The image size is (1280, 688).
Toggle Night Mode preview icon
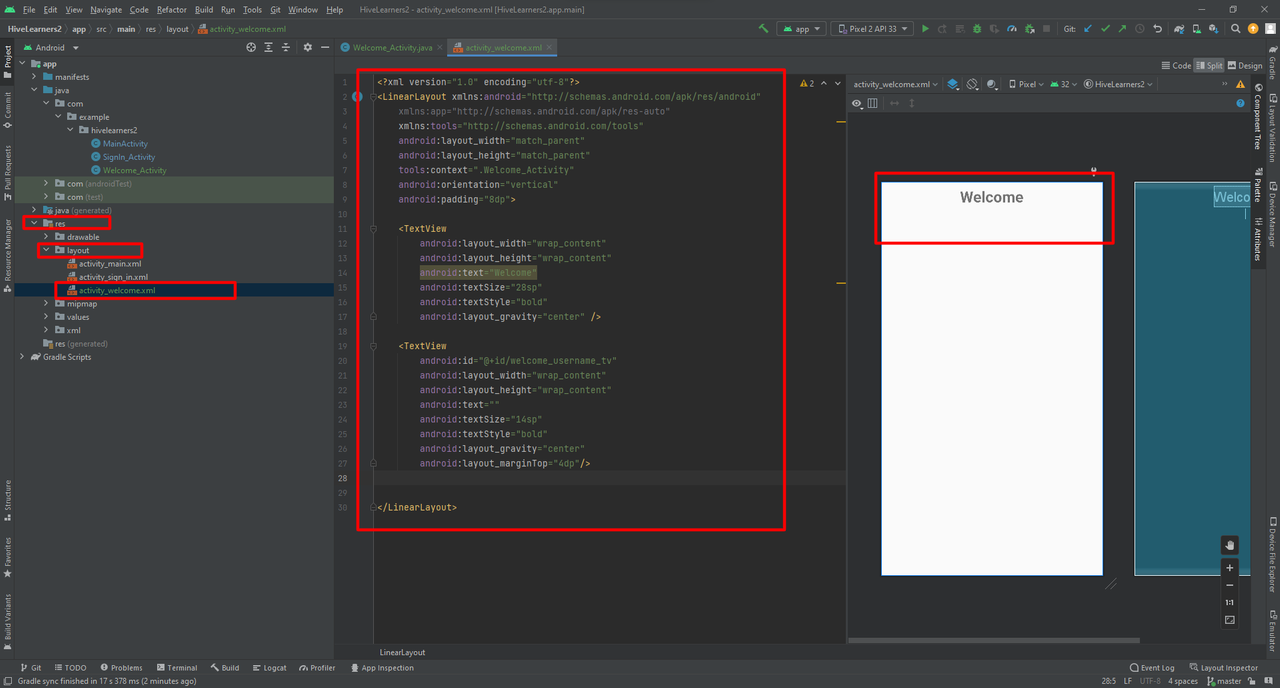[992, 84]
